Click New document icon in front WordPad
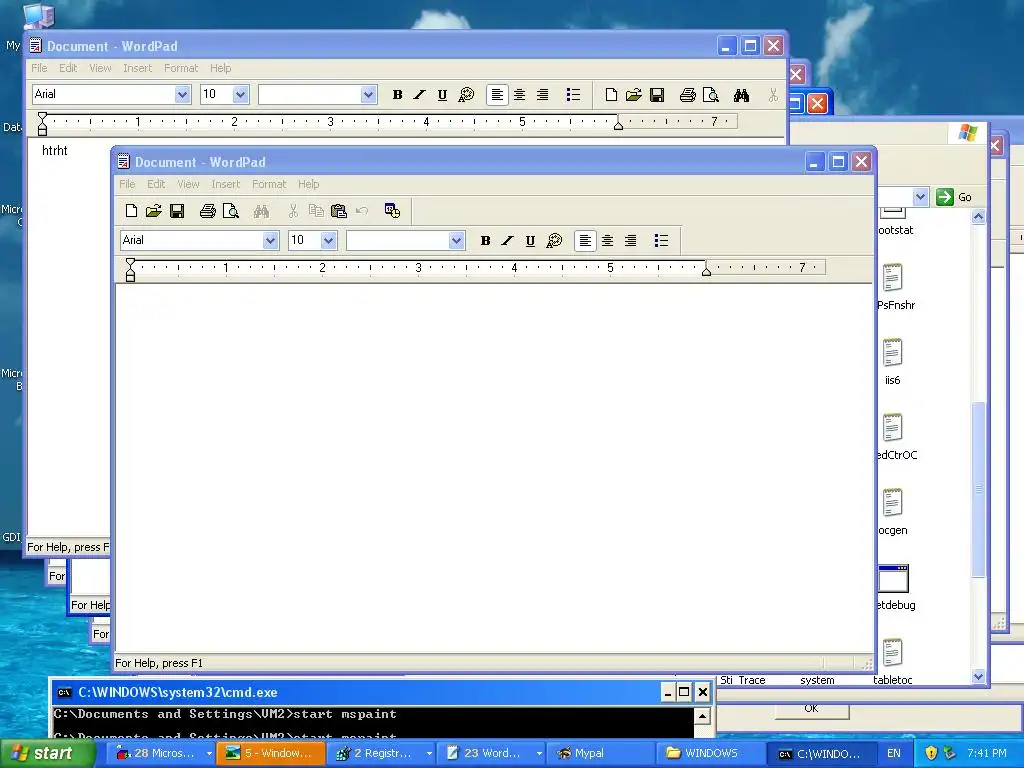The image size is (1024, 768). tap(131, 211)
